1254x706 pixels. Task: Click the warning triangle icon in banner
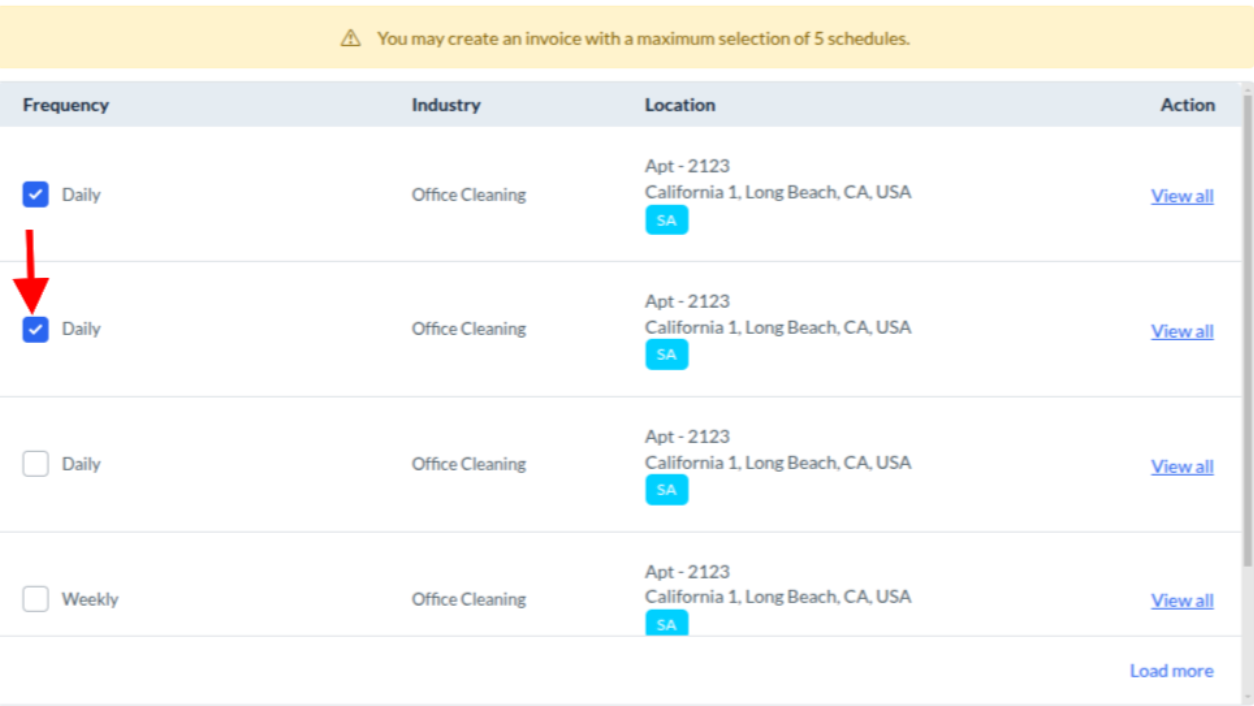pos(350,39)
